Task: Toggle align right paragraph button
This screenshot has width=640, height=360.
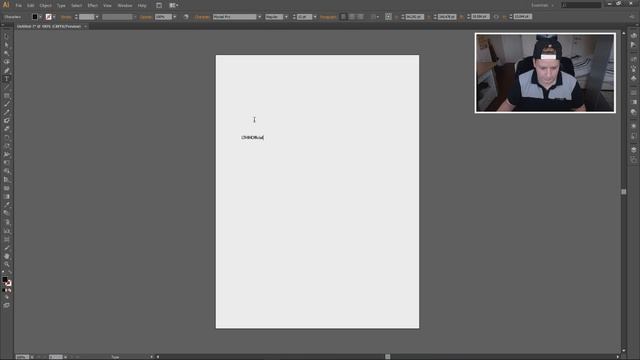Action: pos(360,17)
